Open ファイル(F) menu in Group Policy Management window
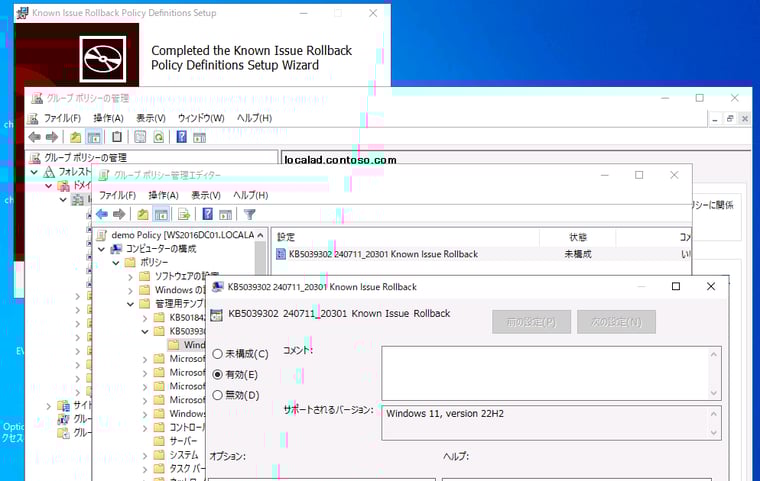 click(62, 118)
